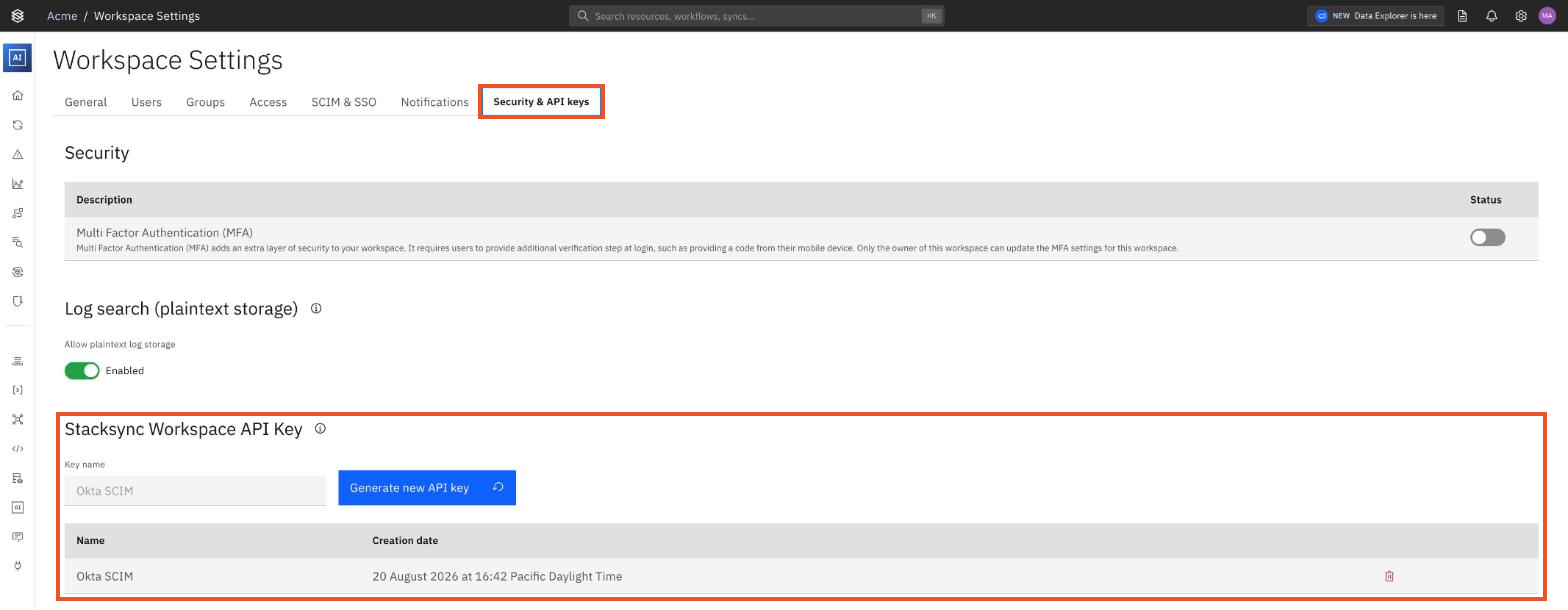Open the notifications bell in the top bar

point(1491,16)
